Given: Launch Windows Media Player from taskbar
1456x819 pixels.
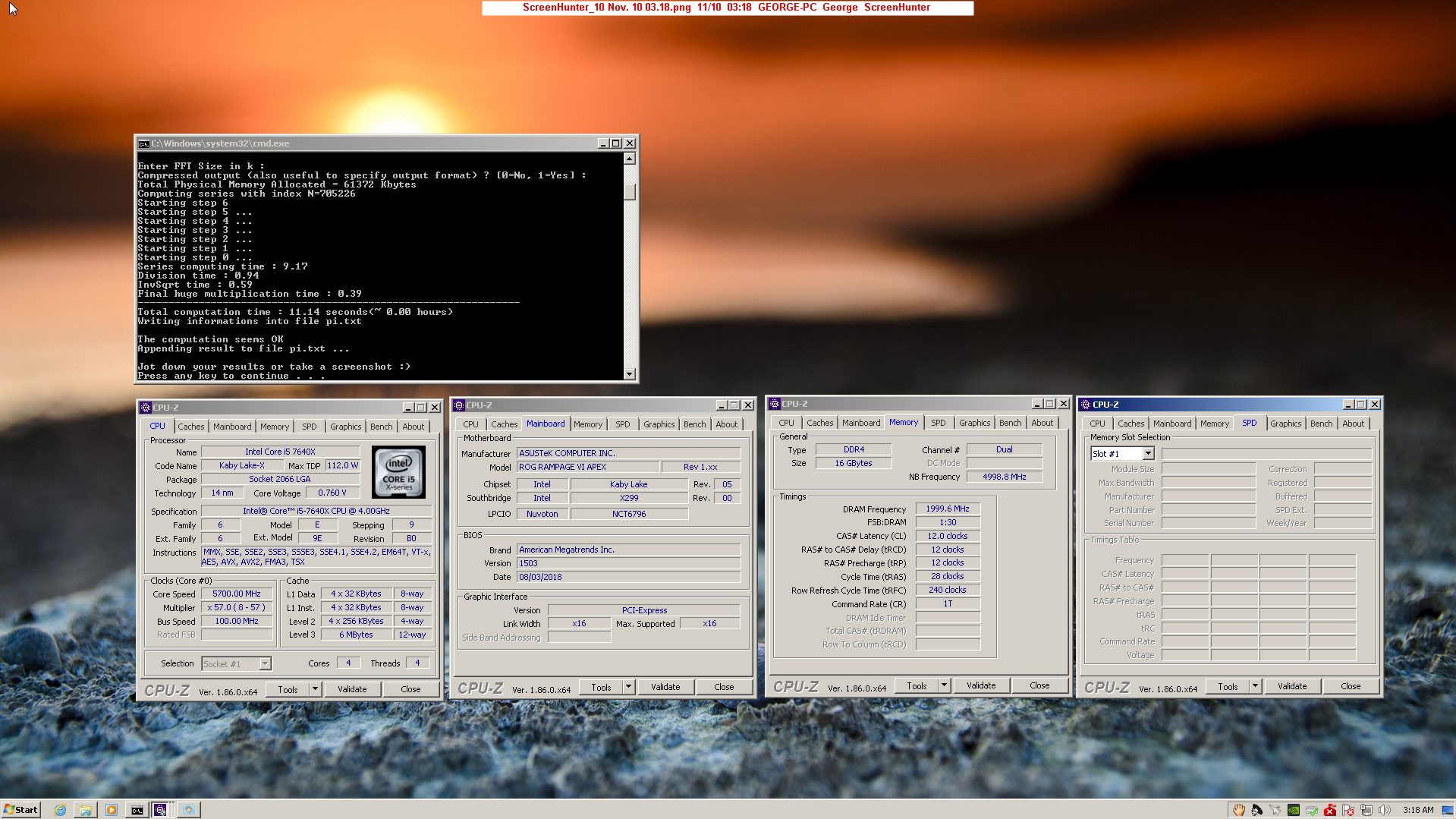Looking at the screenshot, I should pos(112,810).
